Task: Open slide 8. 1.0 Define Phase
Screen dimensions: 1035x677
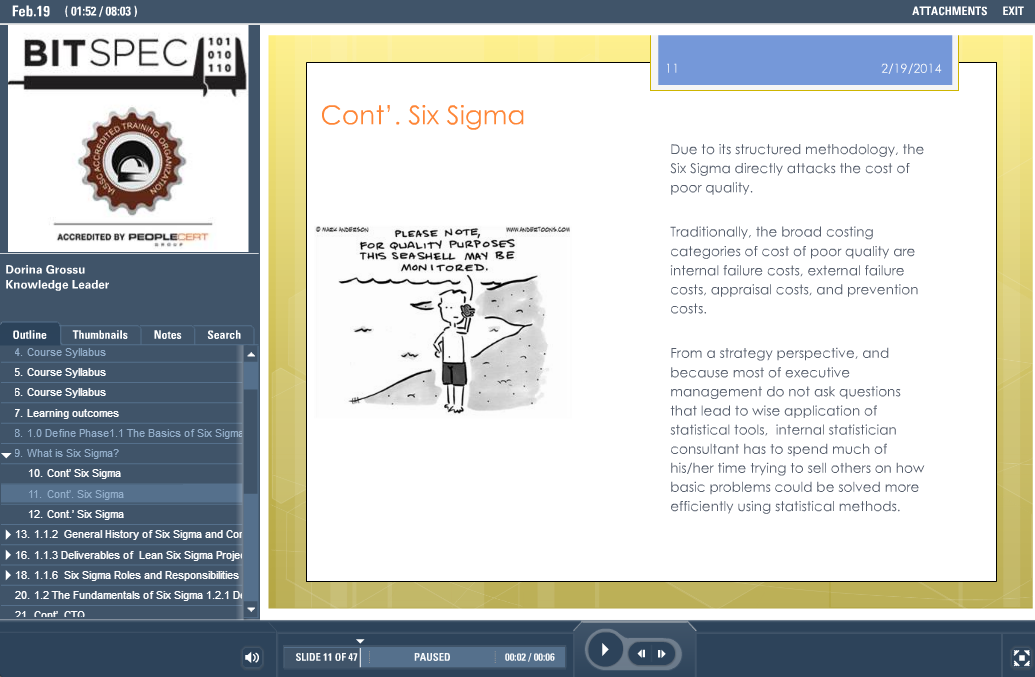Action: coord(122,433)
